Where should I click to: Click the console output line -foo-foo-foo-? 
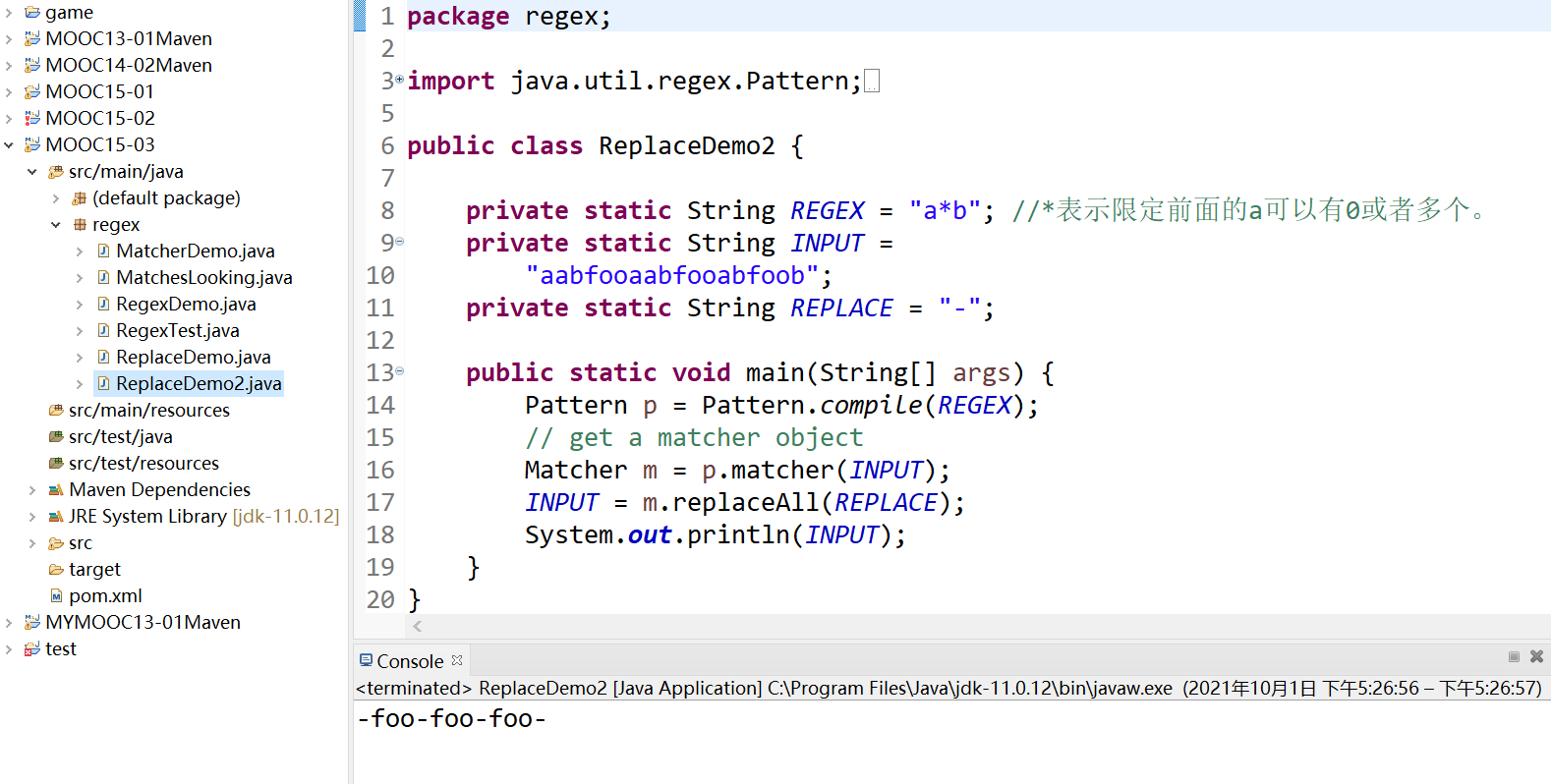(451, 718)
